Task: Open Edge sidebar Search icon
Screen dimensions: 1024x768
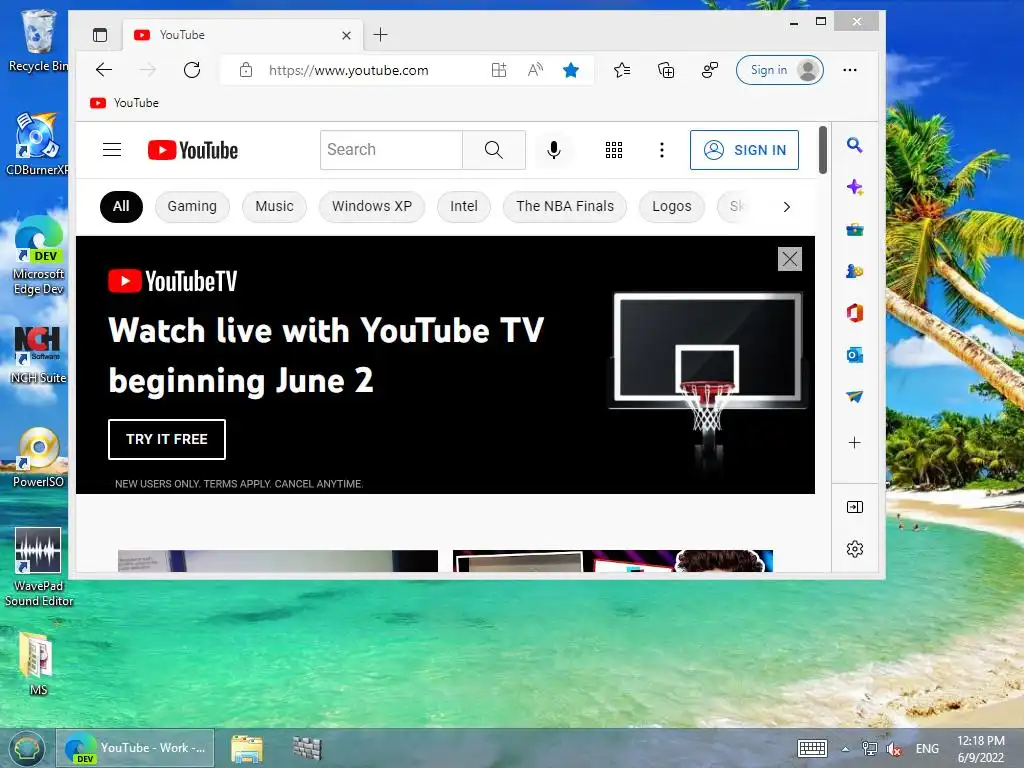Action: tap(854, 145)
